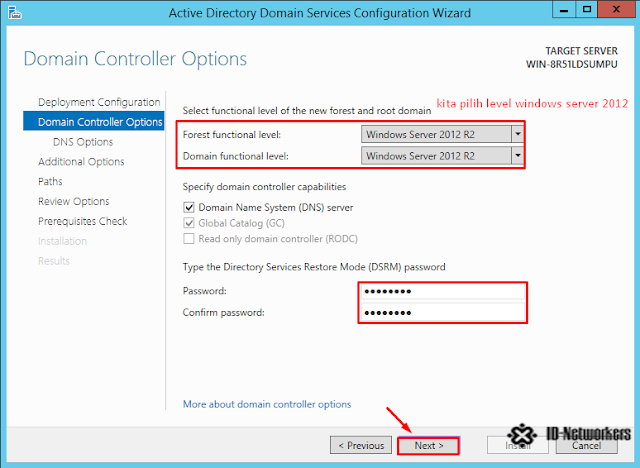Open the Forest functional level dropdown arrow
Screen dimensions: 640x468
(x=518, y=134)
